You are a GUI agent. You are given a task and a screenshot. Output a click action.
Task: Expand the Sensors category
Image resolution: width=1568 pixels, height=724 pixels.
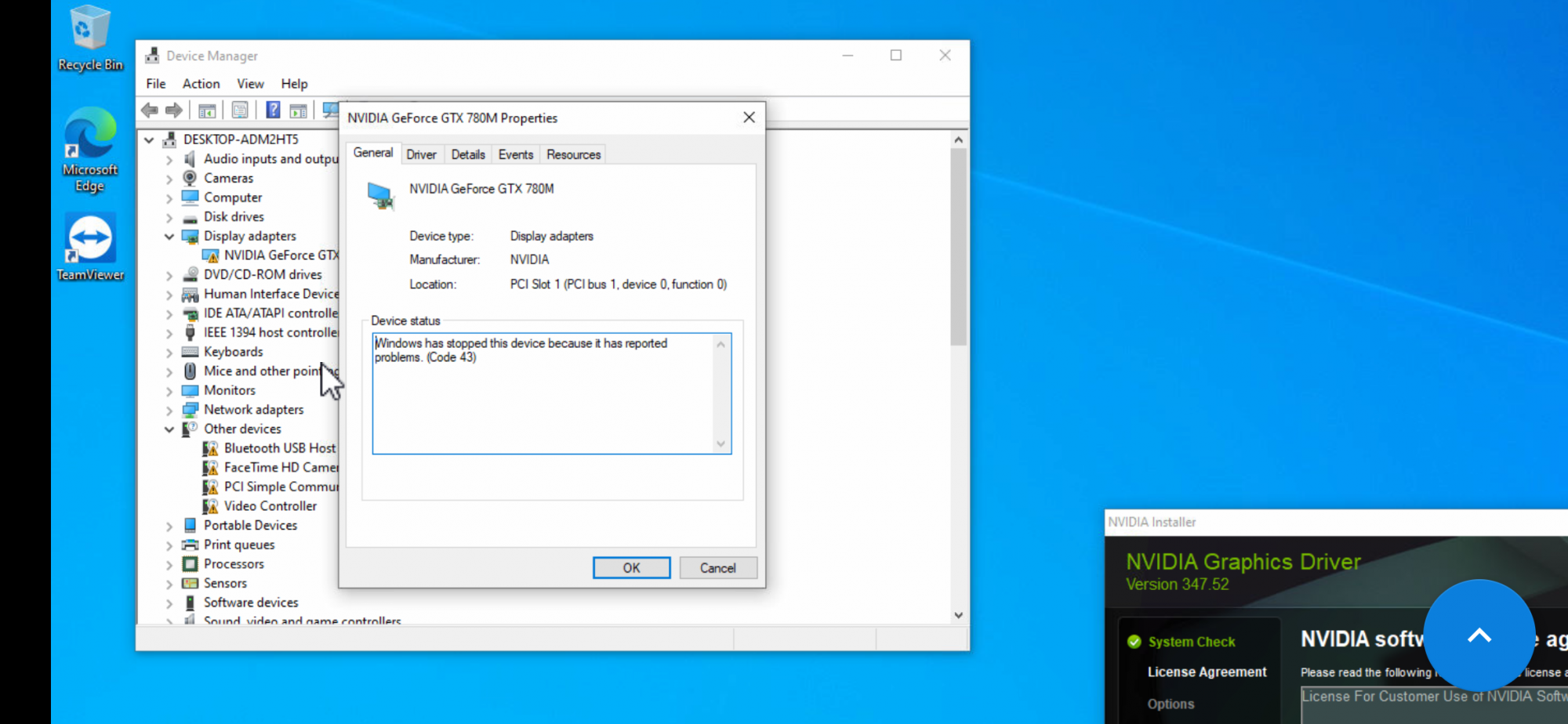pyautogui.click(x=169, y=584)
